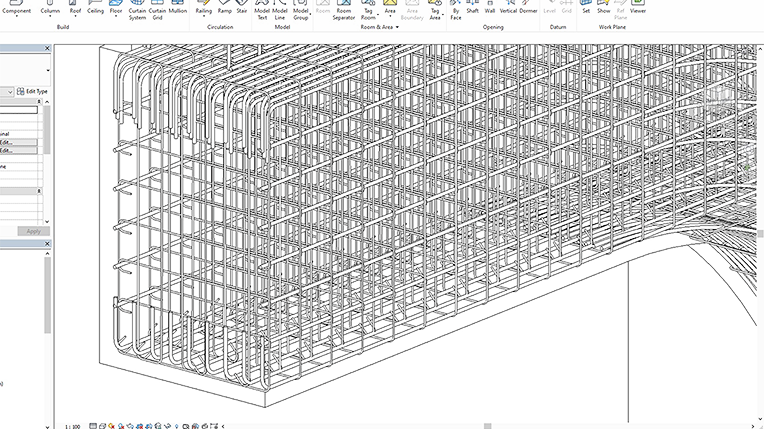This screenshot has height=429, width=764.
Task: Close the Properties palette
Action: [47, 48]
